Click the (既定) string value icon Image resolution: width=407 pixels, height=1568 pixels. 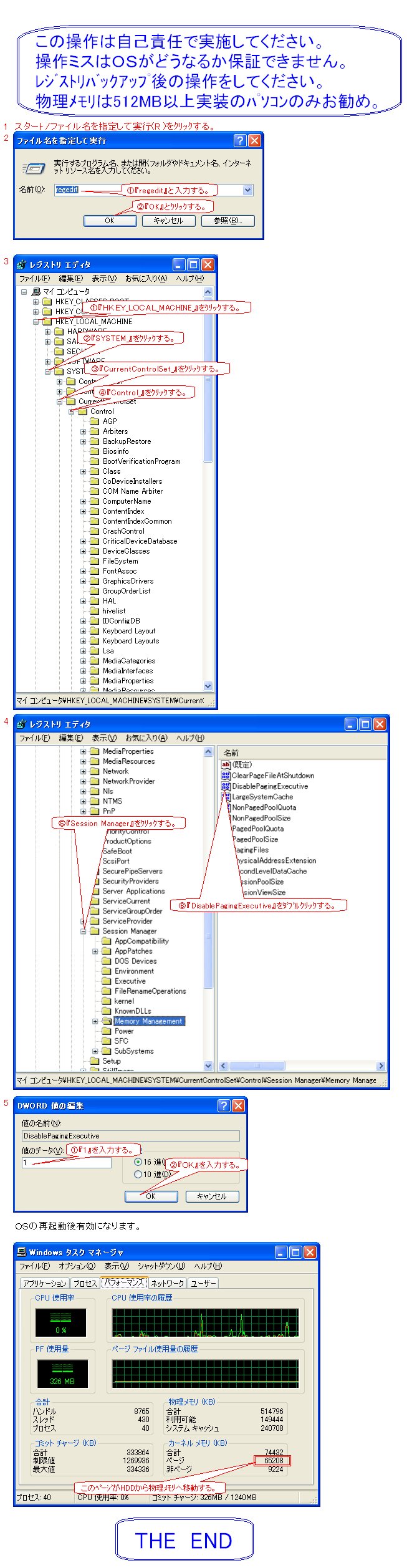(226, 765)
